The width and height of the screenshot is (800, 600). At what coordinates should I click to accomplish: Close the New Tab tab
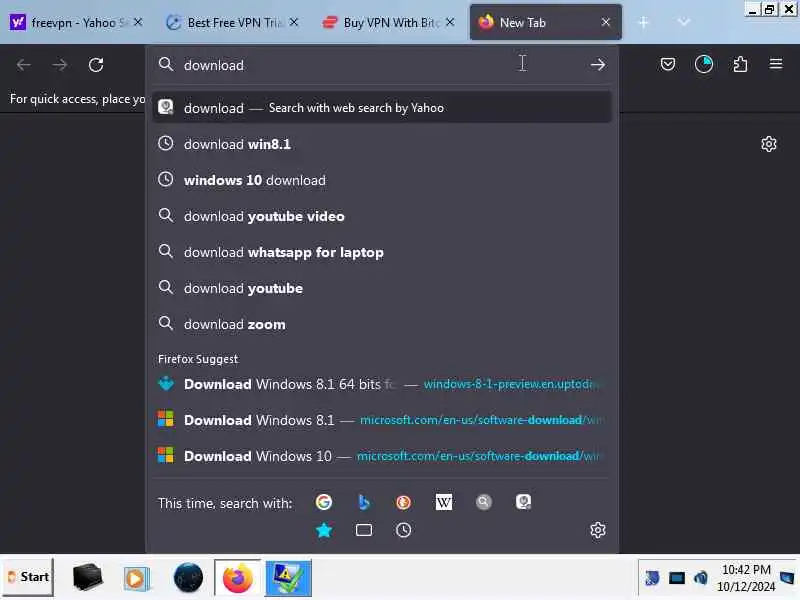pos(606,22)
